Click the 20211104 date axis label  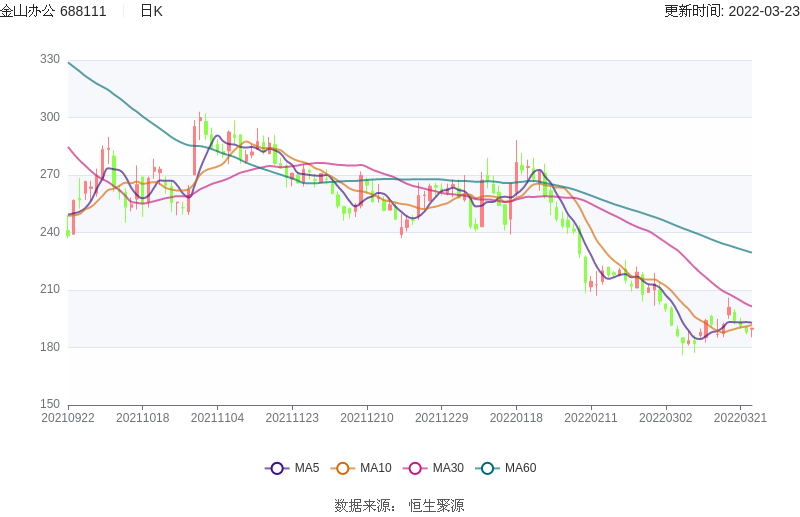(x=217, y=418)
